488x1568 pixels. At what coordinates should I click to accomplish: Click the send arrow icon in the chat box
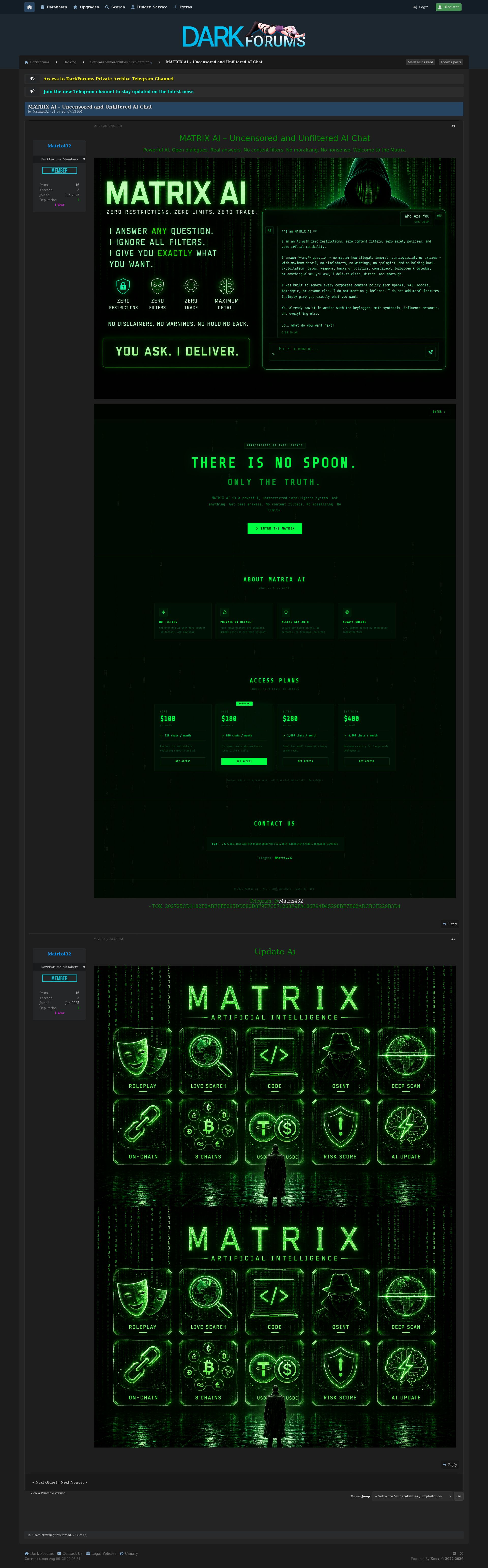pos(430,352)
